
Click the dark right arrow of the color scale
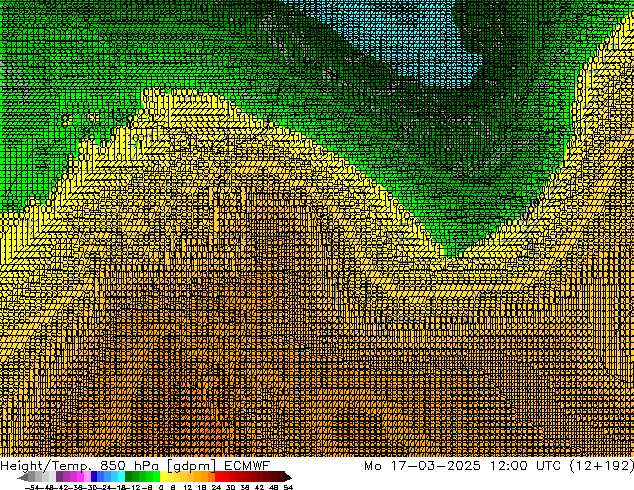[287, 478]
